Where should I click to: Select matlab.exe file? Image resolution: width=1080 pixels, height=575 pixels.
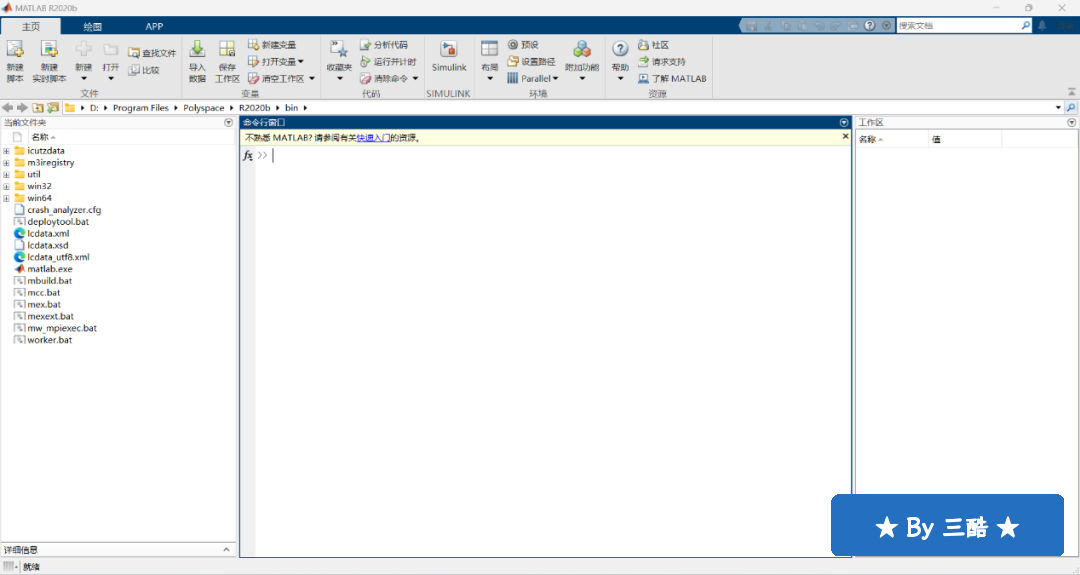click(50, 269)
